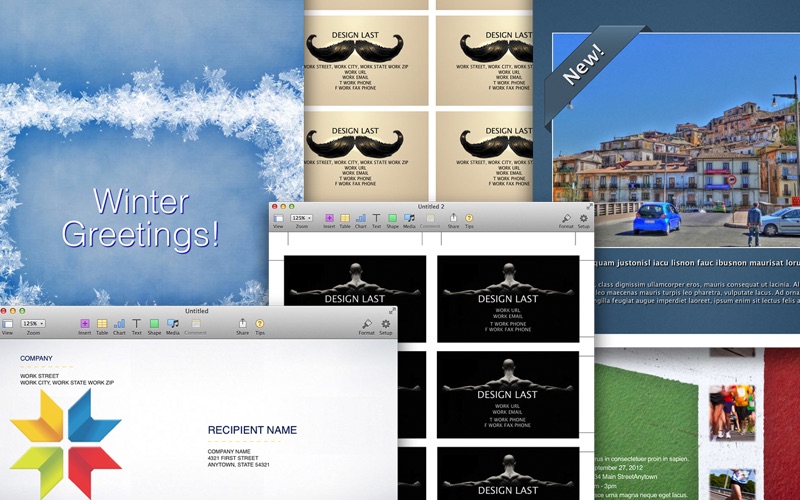Click Chart icon in the Untitled 2 window
The image size is (800, 500).
point(361,218)
